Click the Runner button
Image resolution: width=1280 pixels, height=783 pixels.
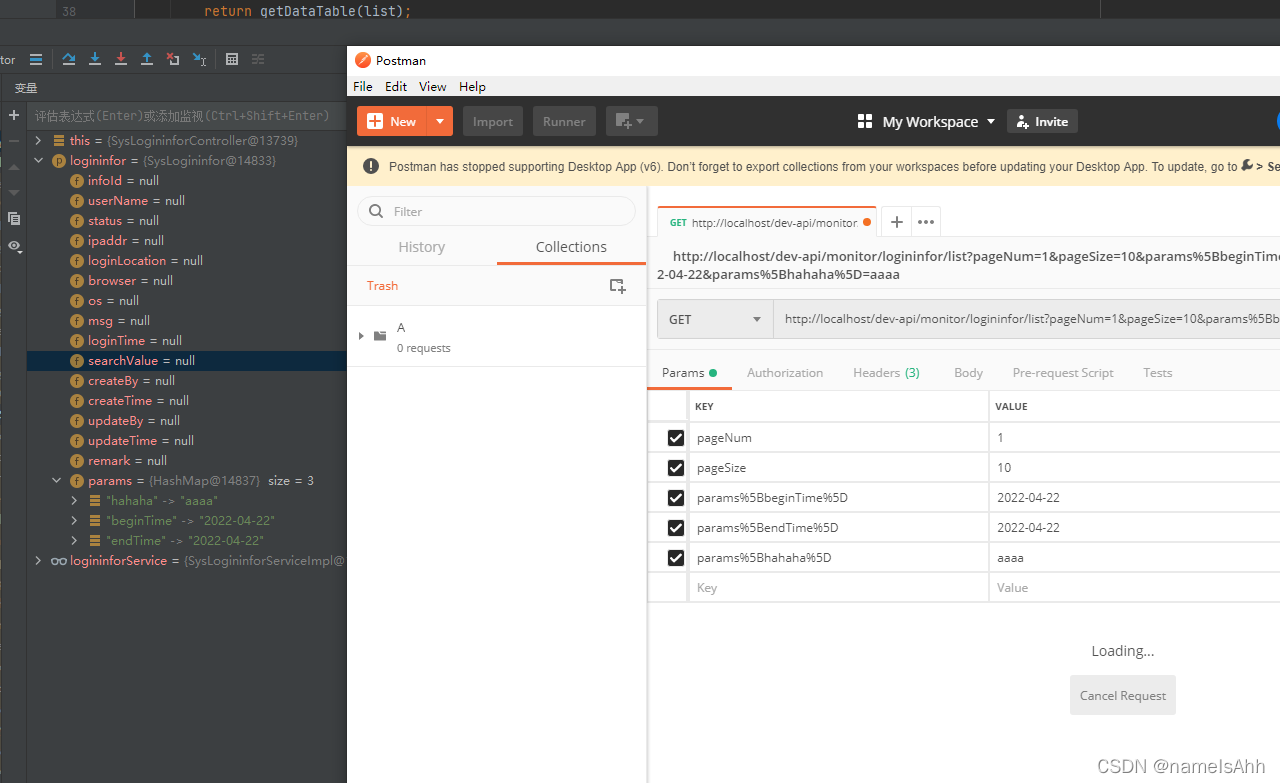(x=564, y=122)
